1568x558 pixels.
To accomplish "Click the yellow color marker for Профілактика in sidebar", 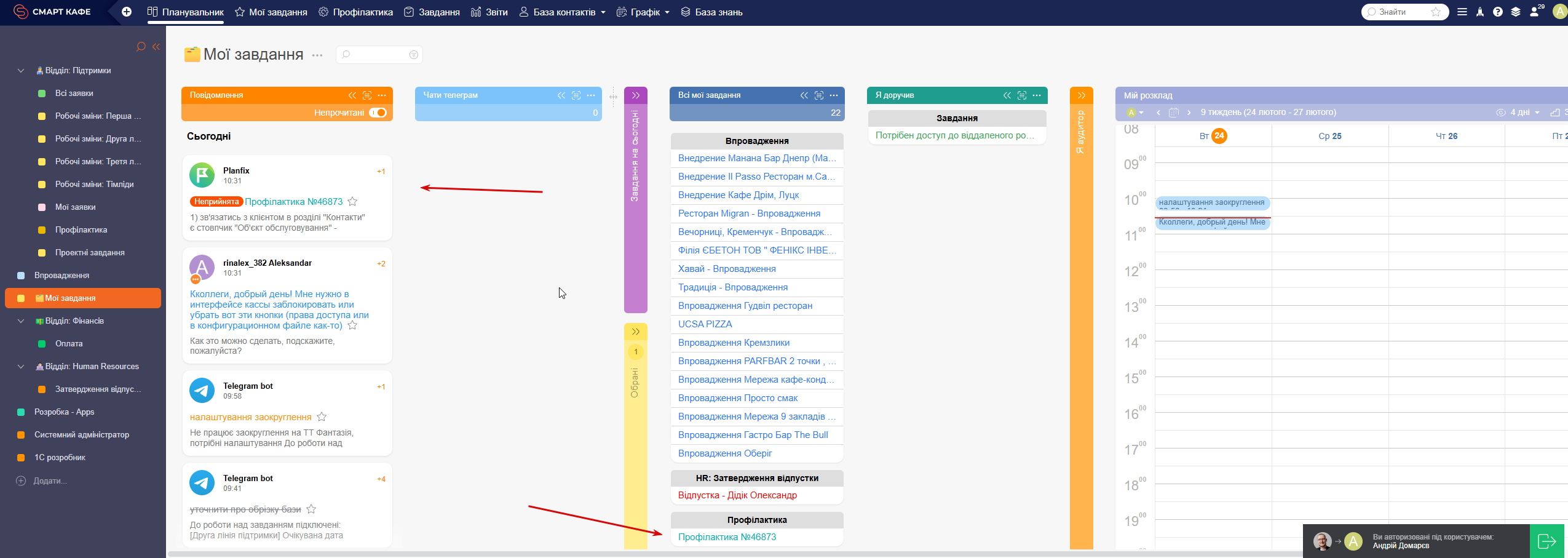I will (42, 230).
